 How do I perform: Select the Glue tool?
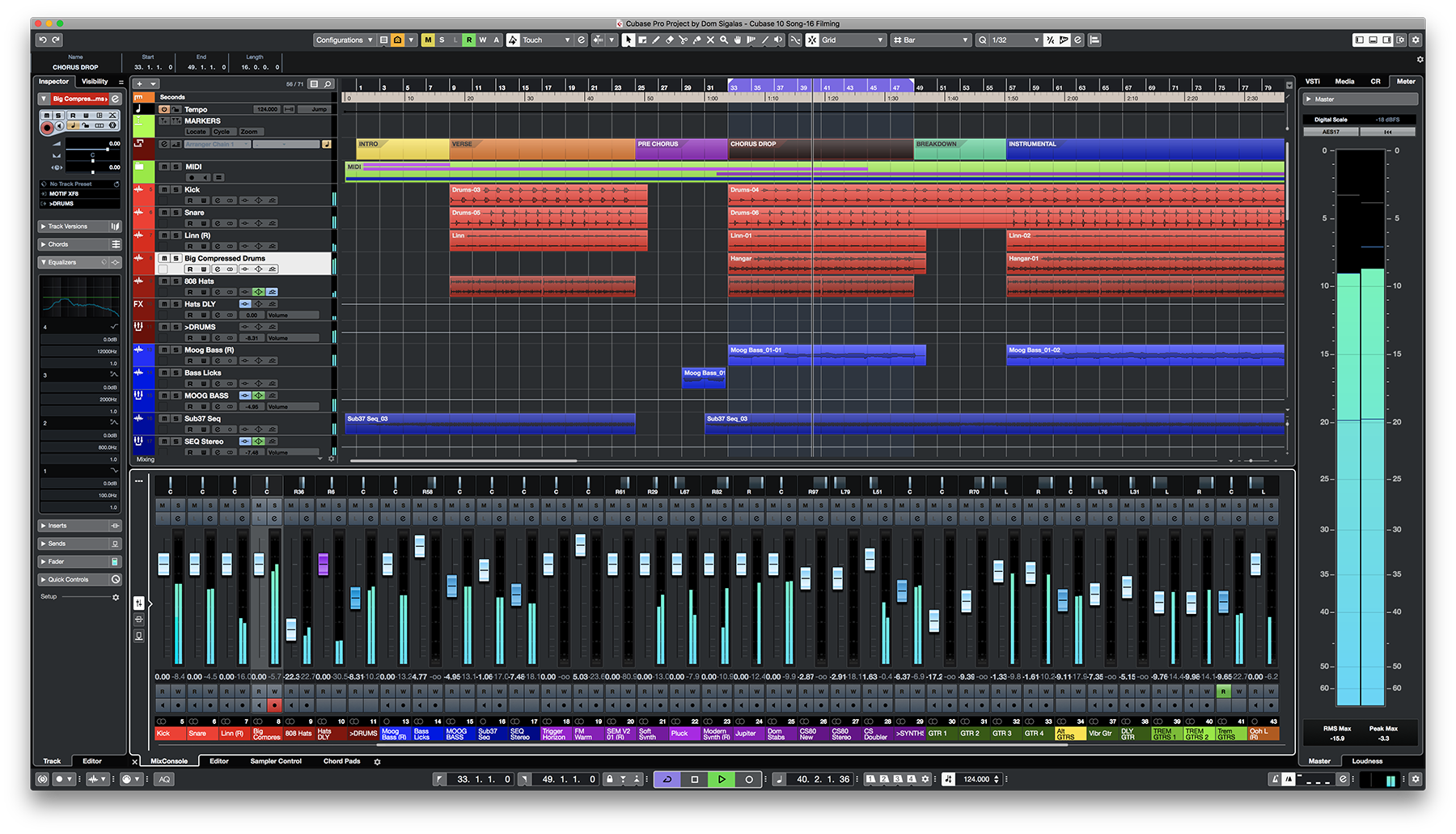(x=696, y=40)
